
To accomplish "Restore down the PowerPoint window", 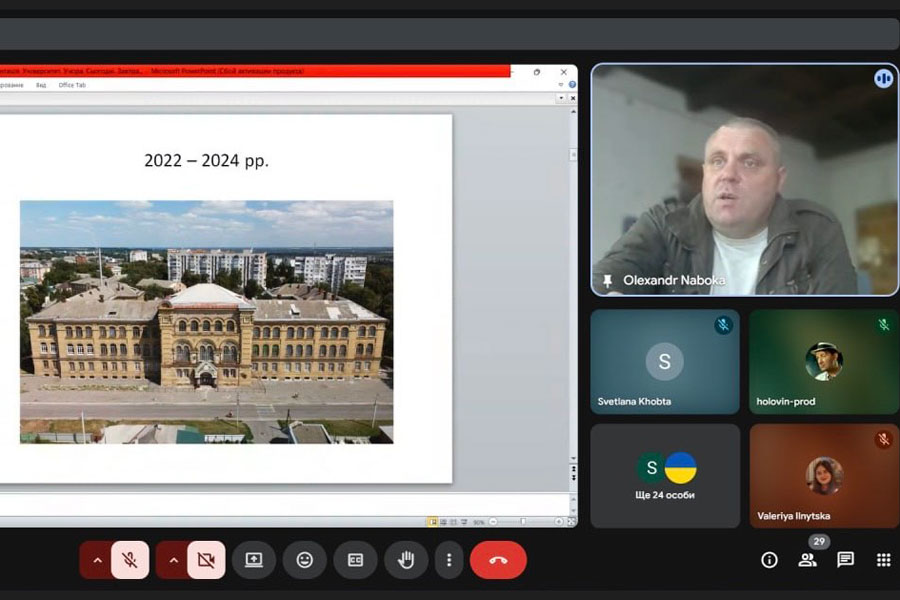I will (537, 72).
